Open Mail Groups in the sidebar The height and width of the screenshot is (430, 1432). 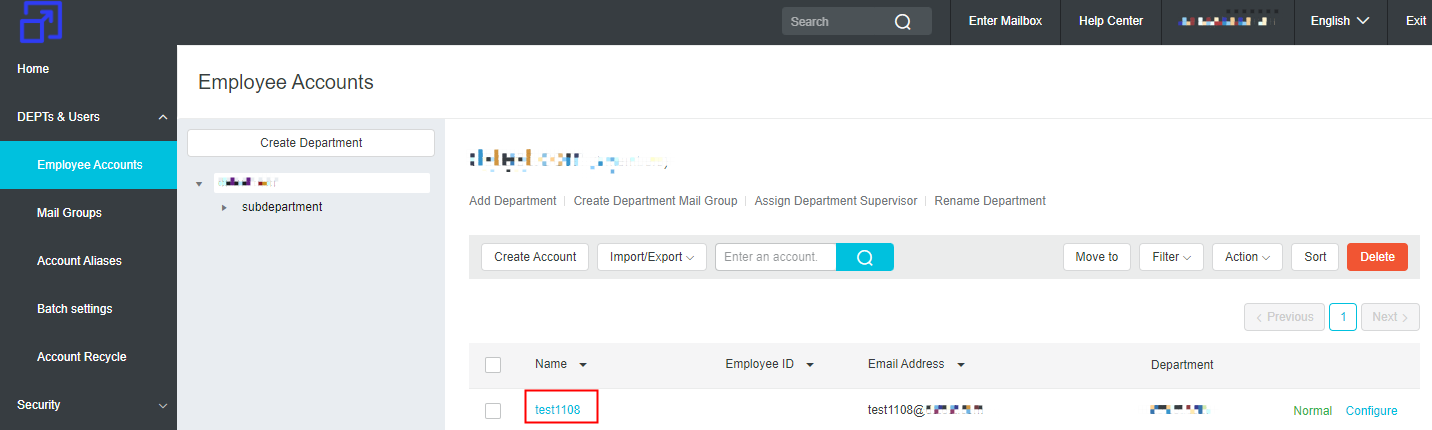[69, 213]
